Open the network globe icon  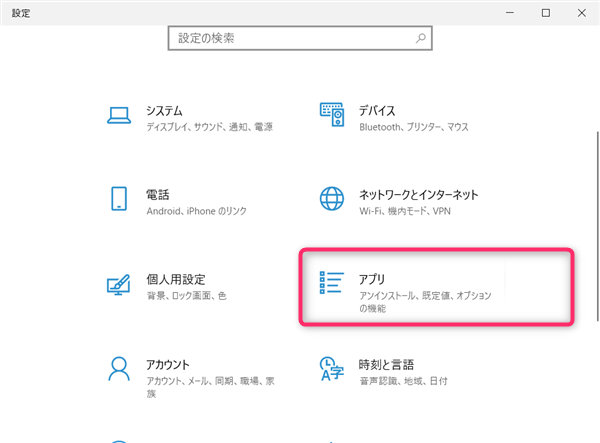pos(332,199)
